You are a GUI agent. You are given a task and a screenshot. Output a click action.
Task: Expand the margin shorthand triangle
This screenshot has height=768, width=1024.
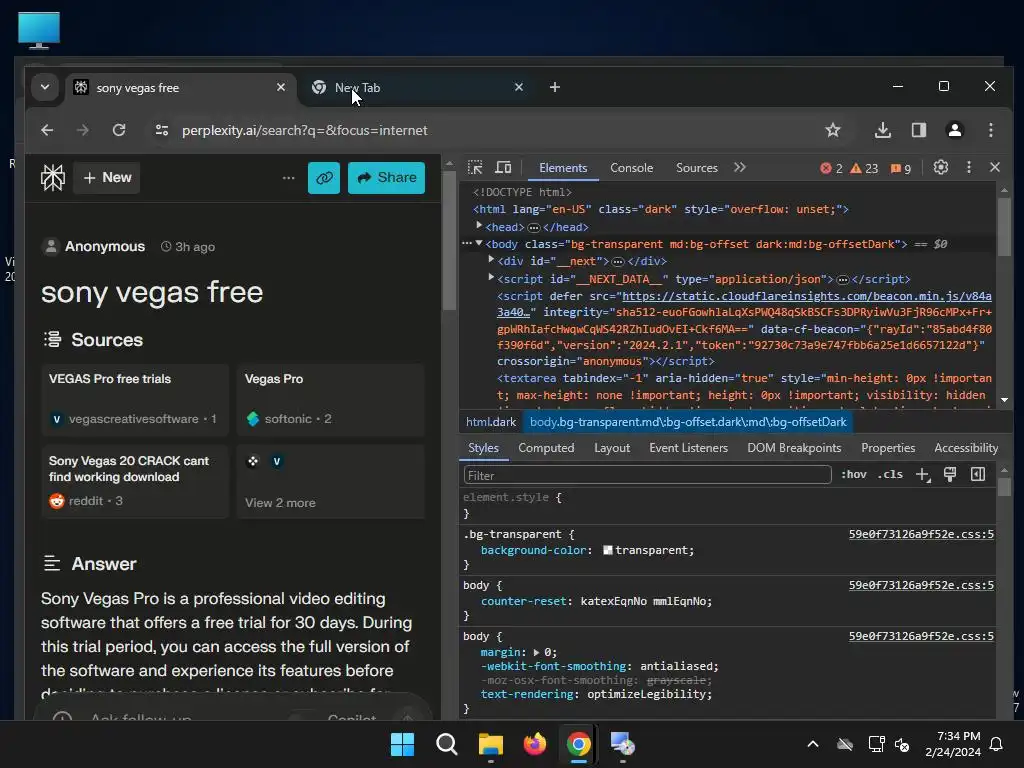(x=537, y=652)
